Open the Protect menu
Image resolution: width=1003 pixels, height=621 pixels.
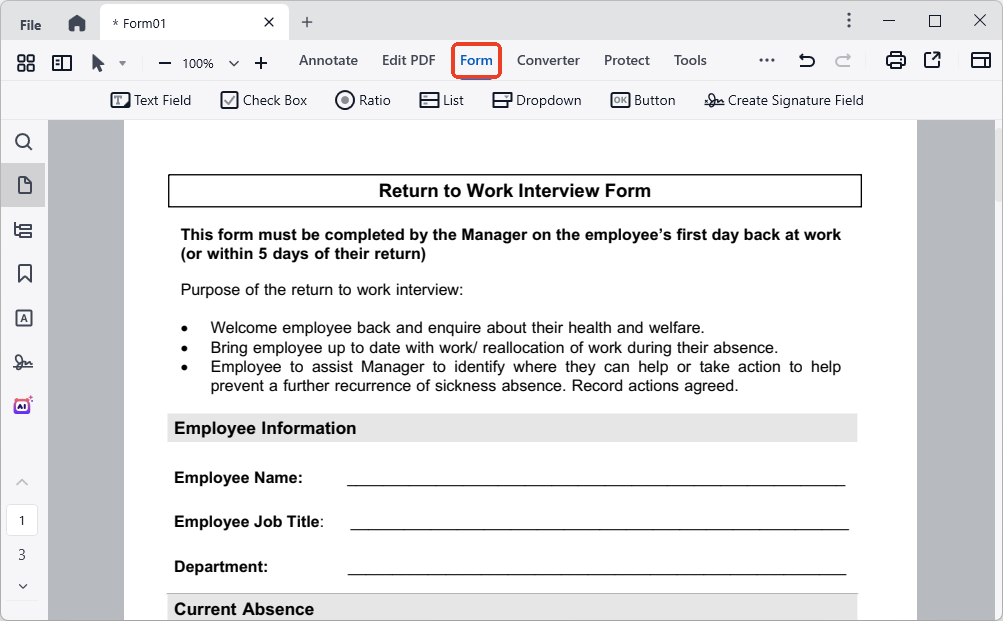626,60
